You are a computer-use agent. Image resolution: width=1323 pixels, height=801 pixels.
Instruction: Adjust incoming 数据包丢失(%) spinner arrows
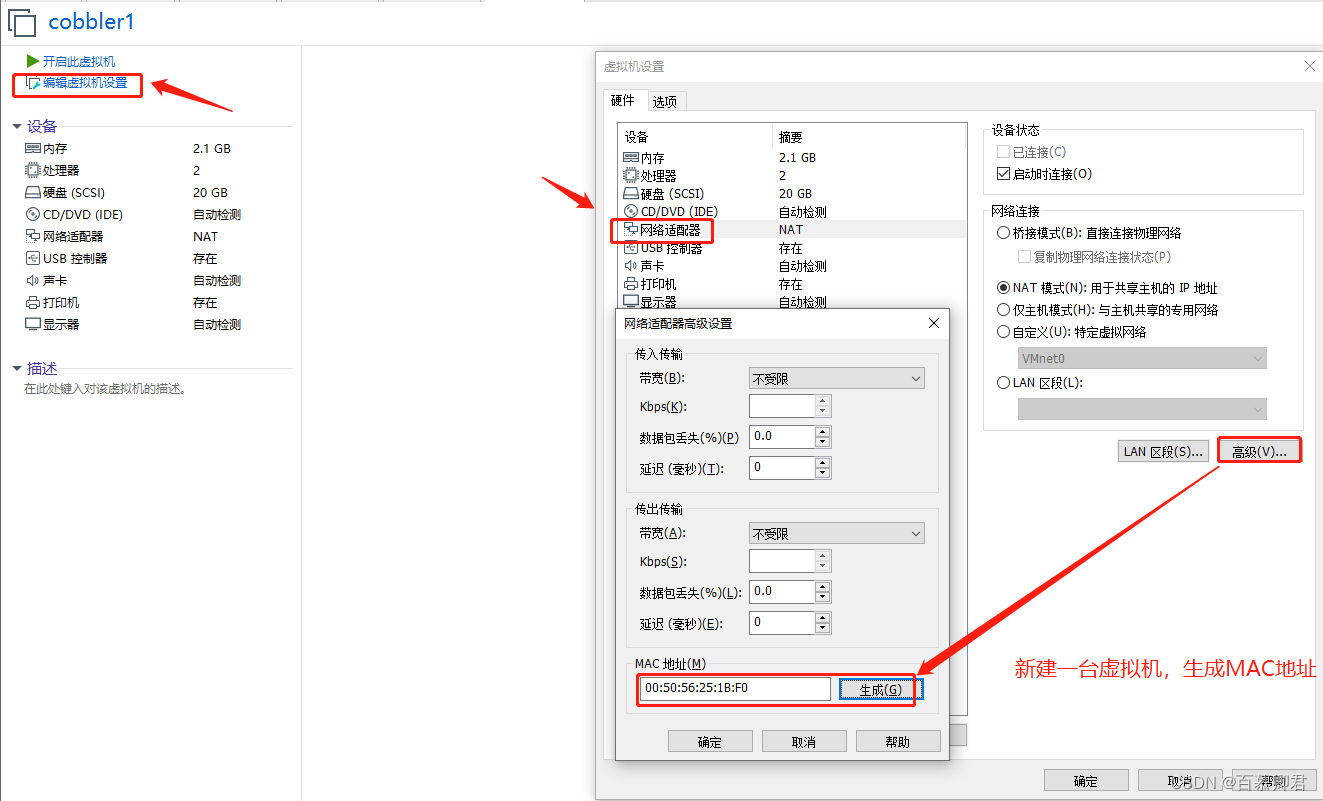point(823,436)
